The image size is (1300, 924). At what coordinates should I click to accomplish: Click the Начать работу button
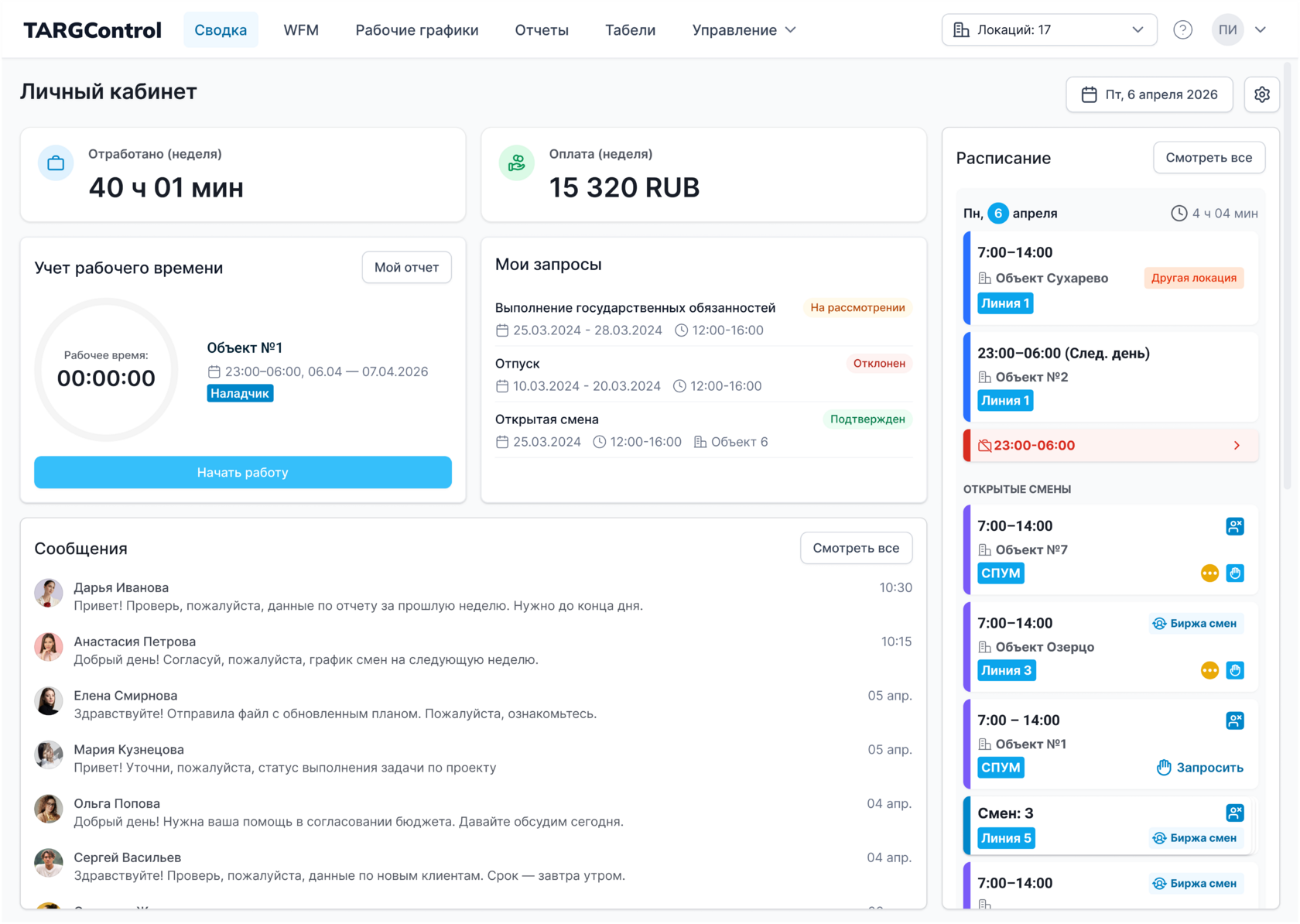(x=243, y=473)
